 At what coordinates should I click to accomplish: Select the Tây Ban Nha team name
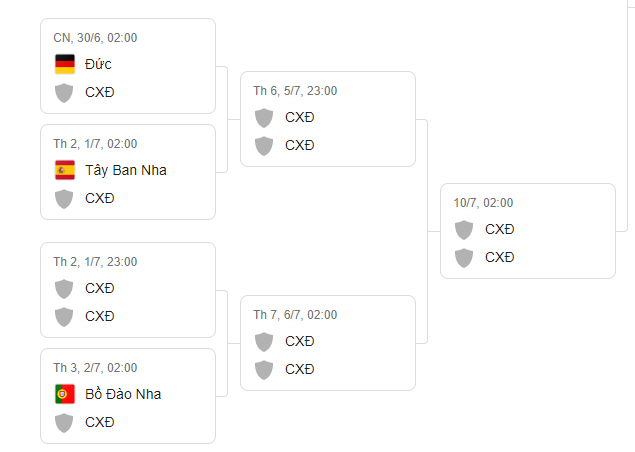tap(125, 170)
